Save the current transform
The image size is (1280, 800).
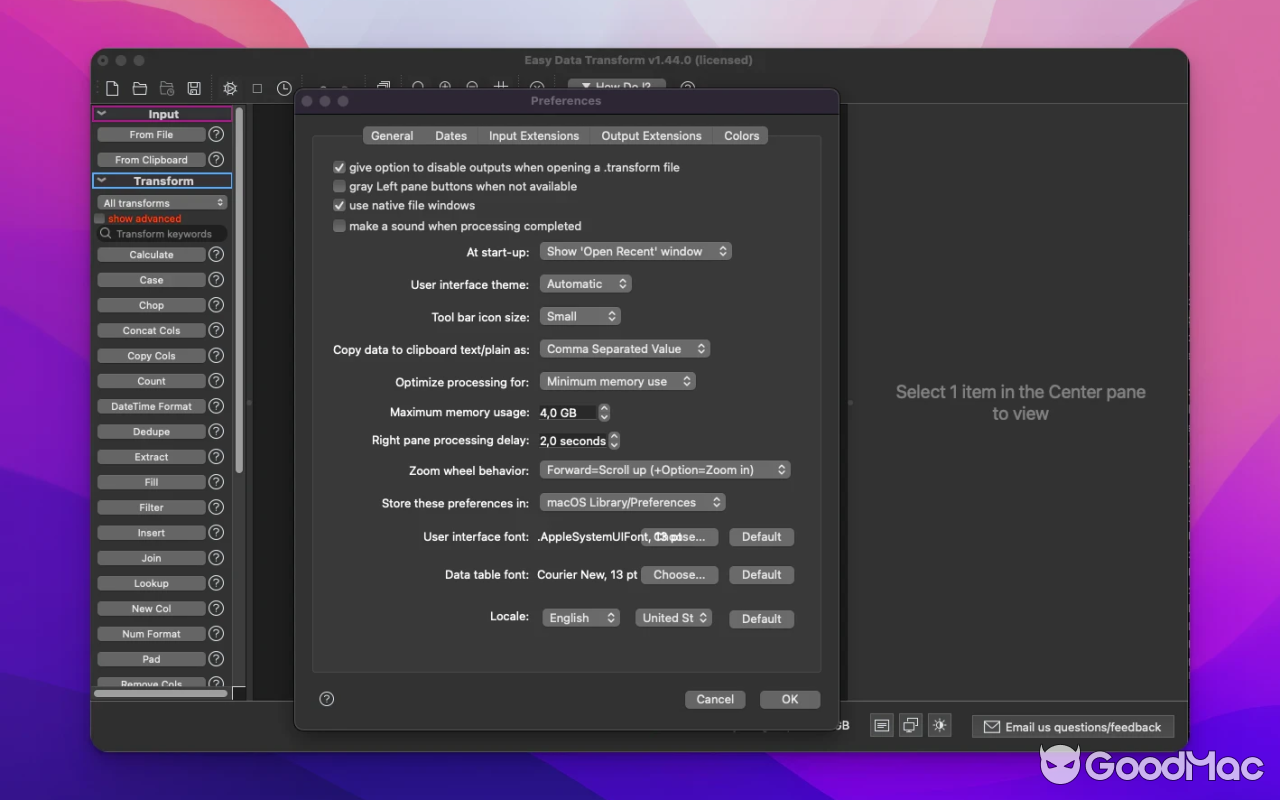(194, 87)
